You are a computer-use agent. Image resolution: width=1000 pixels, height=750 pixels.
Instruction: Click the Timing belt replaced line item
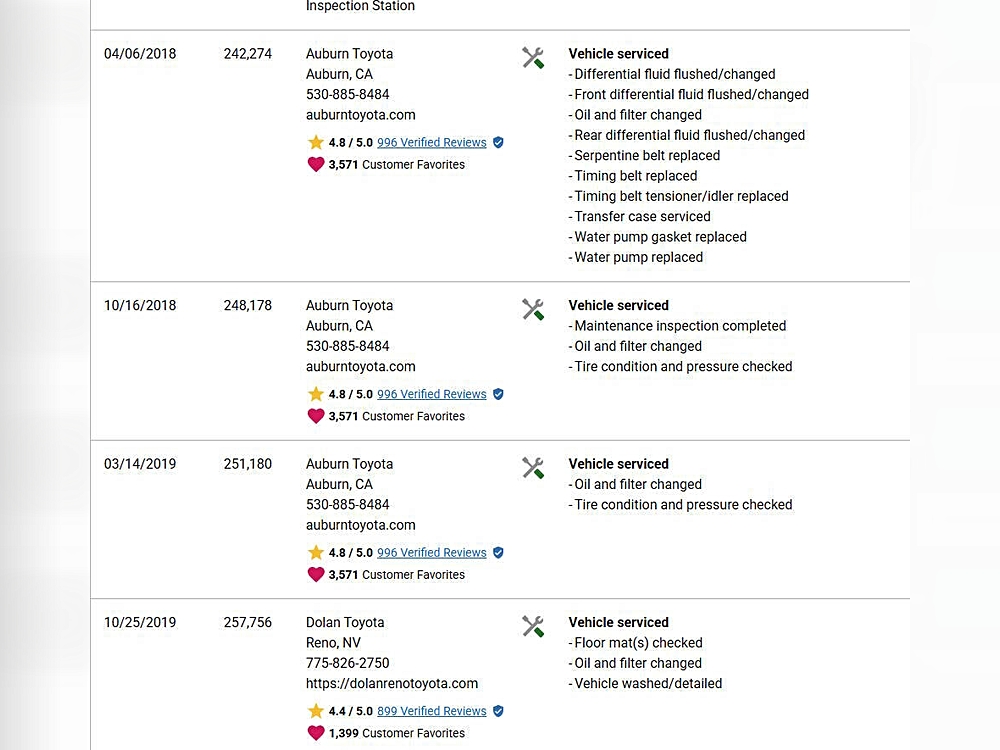click(x=633, y=175)
